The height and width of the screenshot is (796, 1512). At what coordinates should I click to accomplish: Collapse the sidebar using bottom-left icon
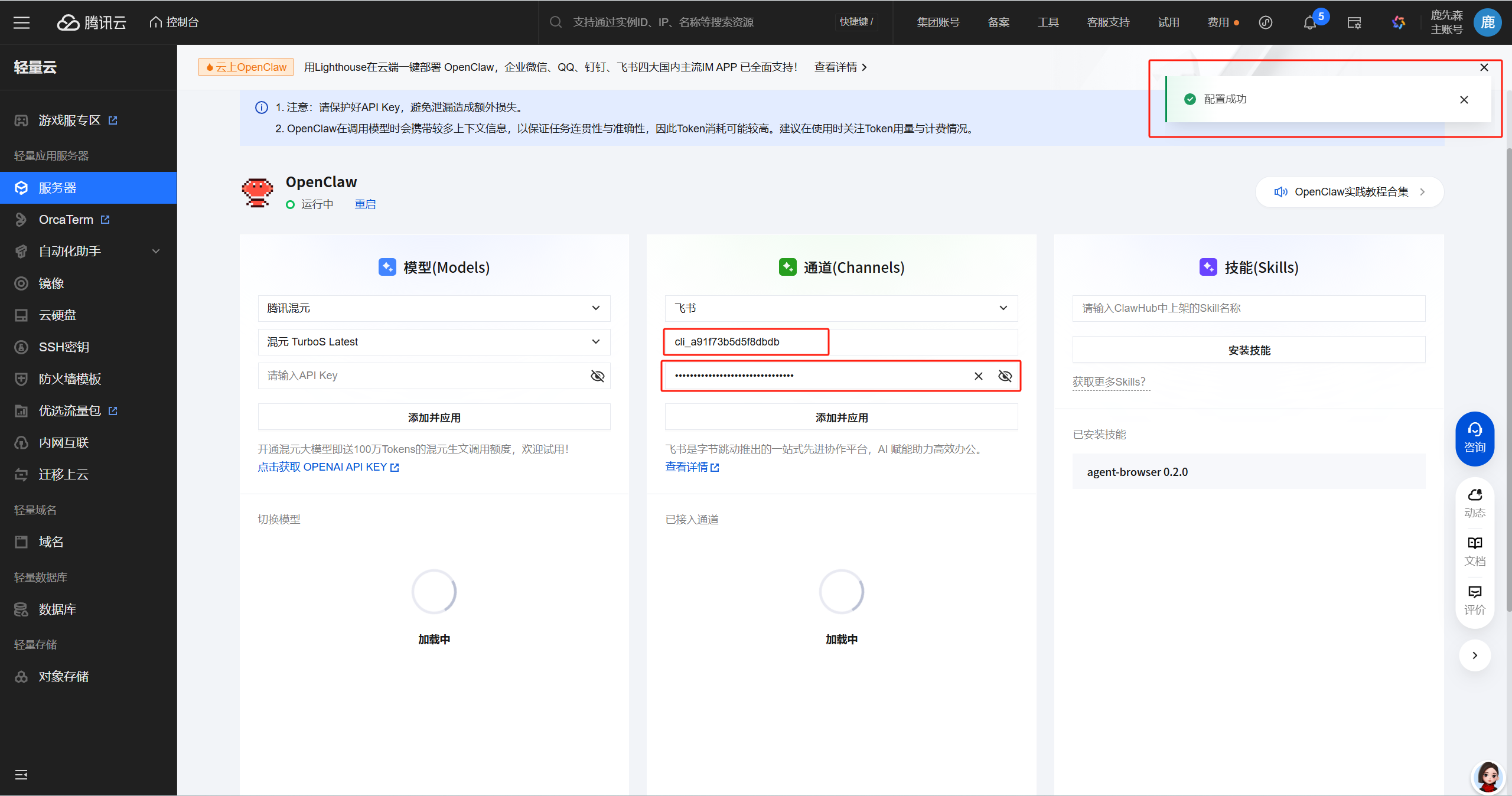(21, 775)
